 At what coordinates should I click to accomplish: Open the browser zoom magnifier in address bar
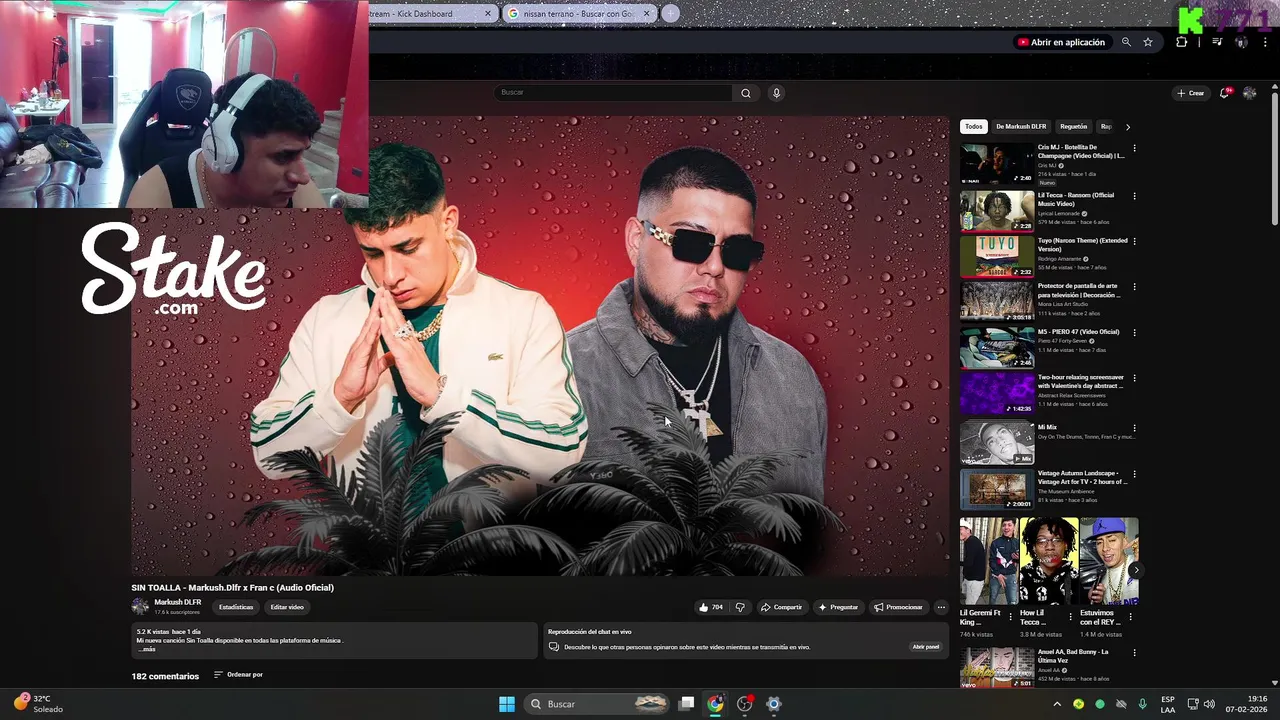pyautogui.click(x=1126, y=42)
